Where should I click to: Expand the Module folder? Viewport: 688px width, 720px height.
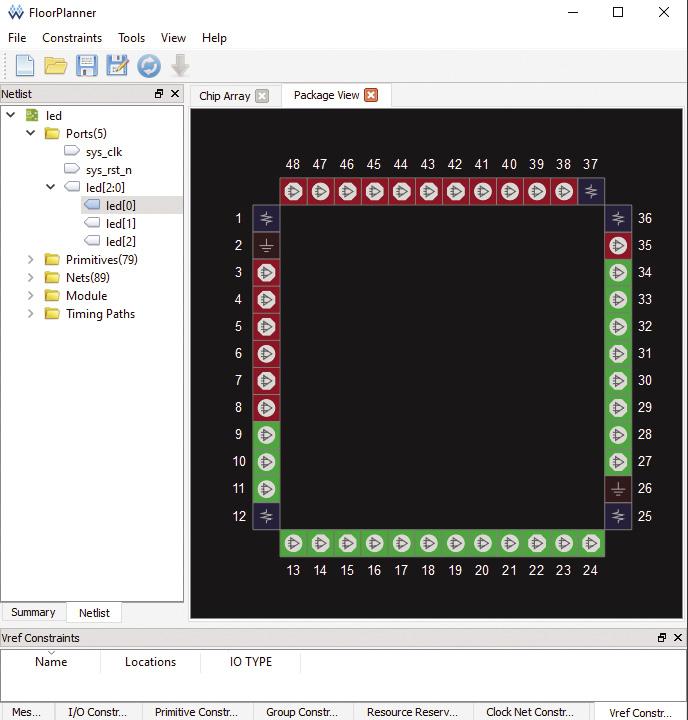[x=31, y=295]
